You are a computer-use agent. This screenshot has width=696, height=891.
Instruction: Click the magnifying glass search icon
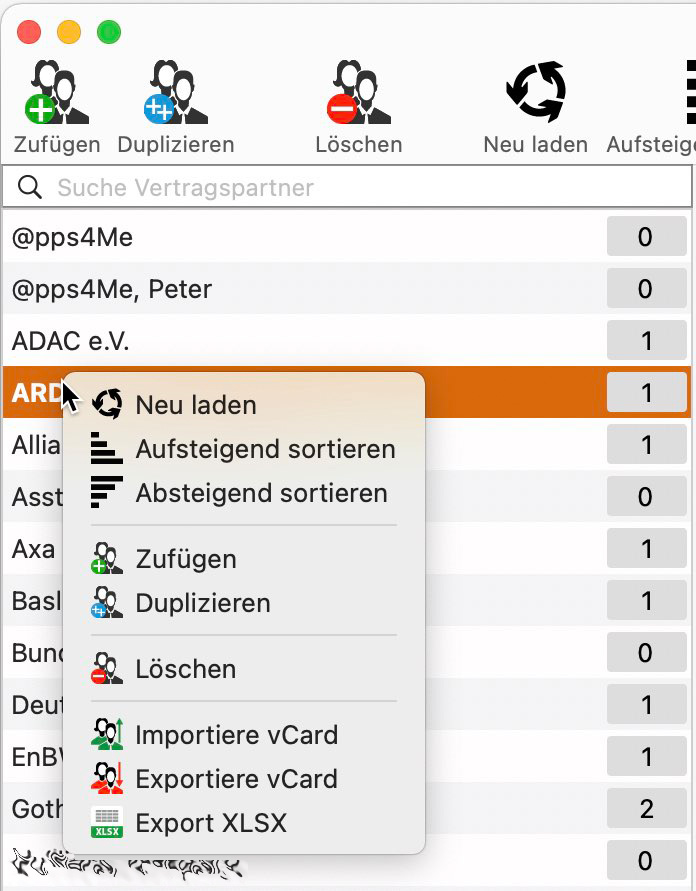pyautogui.click(x=30, y=187)
